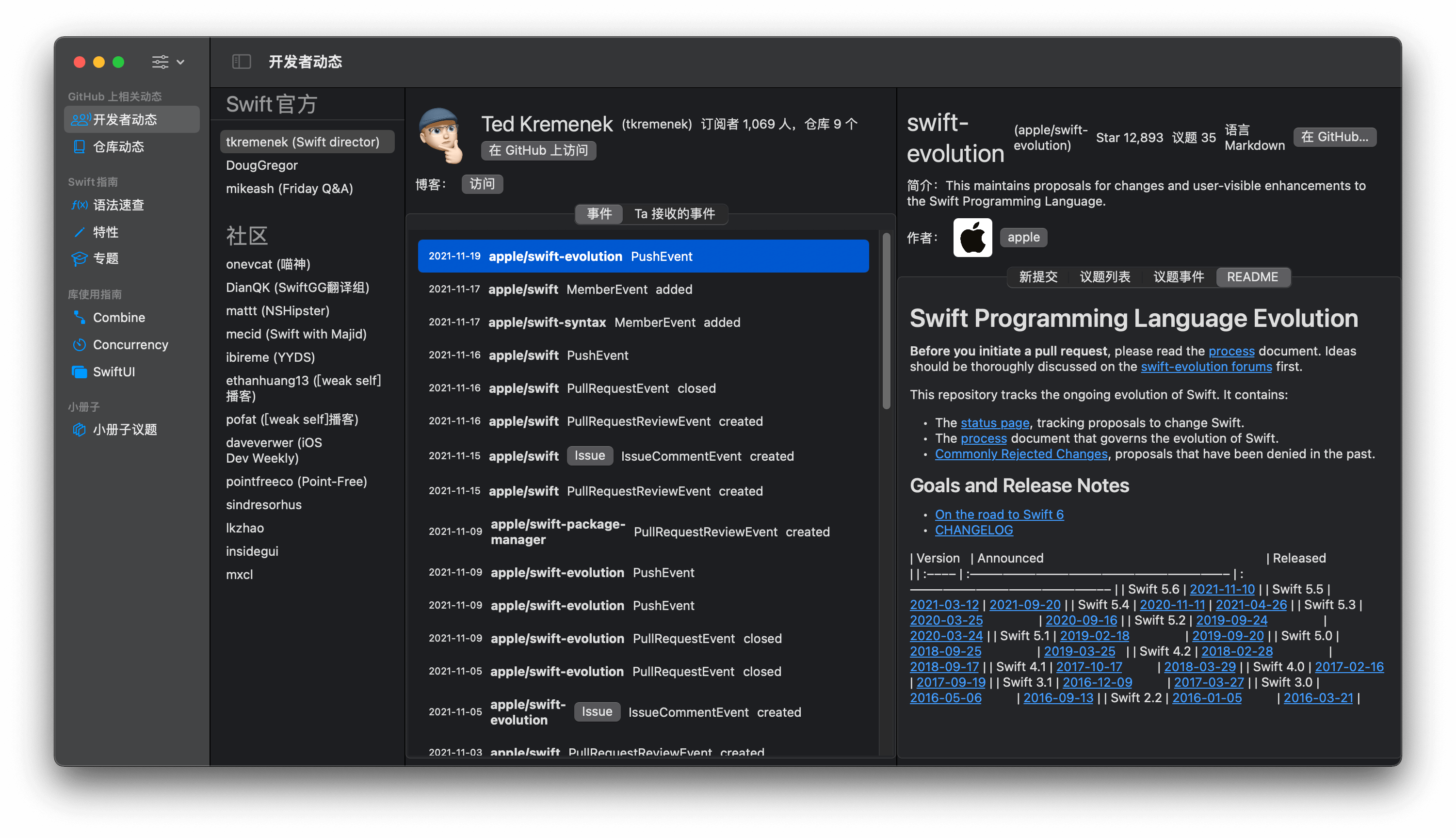Select the apple/swift-package-manager PullRequestReviewEvent row
This screenshot has width=1456, height=838.
pos(643,532)
